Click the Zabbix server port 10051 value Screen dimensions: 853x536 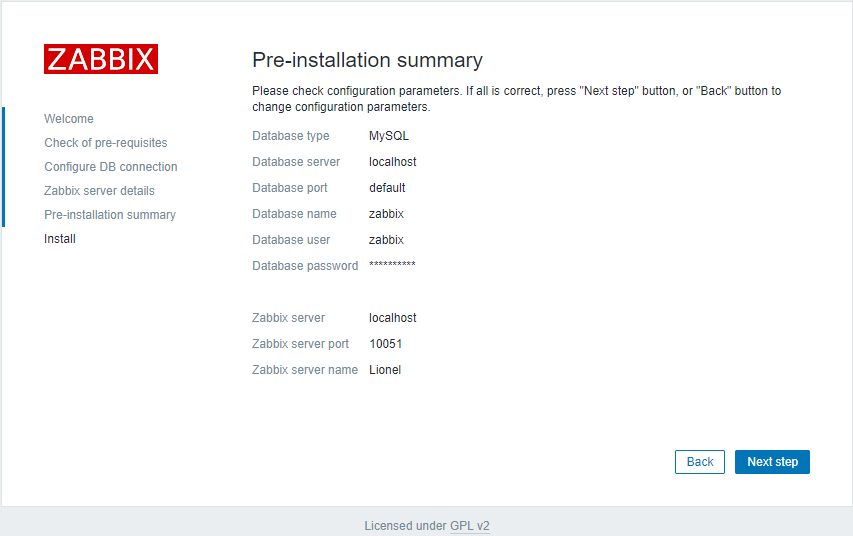click(385, 344)
